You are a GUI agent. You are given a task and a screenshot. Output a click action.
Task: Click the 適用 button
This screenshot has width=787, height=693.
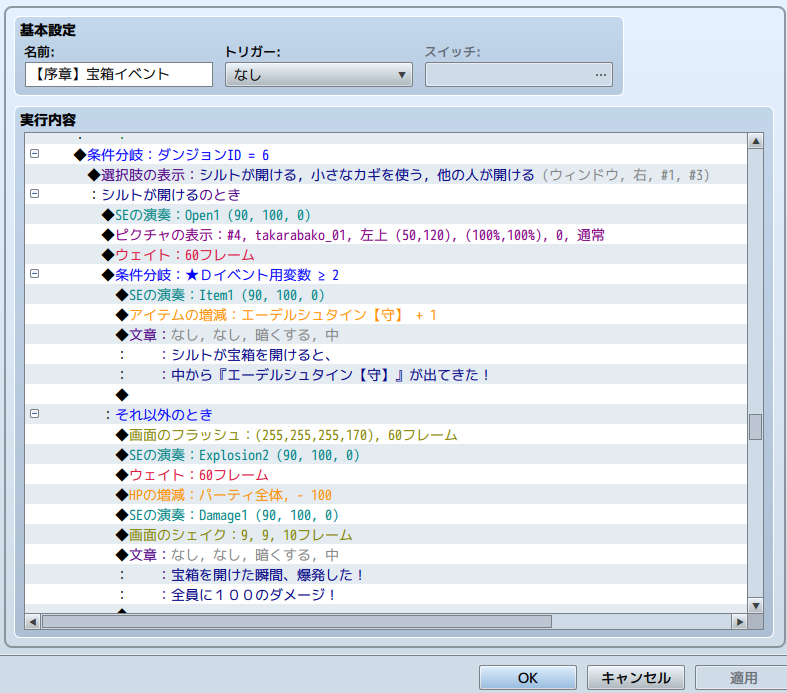(743, 678)
